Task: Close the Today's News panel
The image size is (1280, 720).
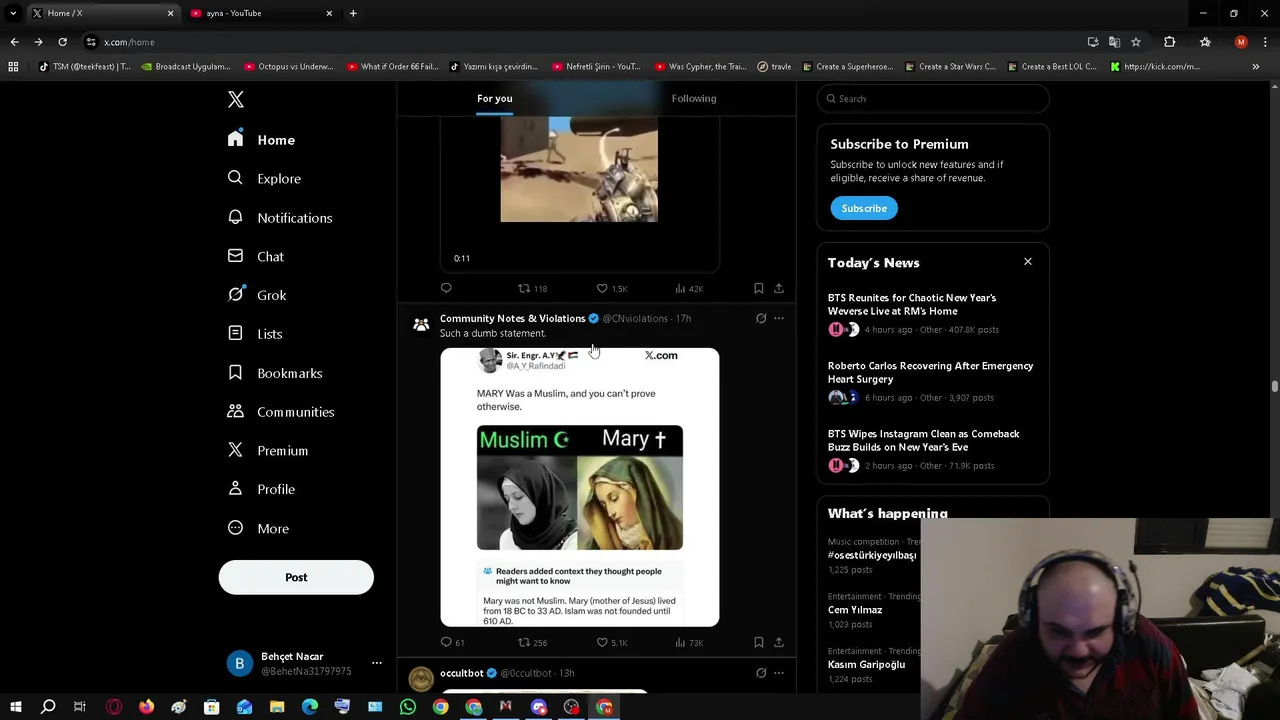Action: click(1027, 262)
